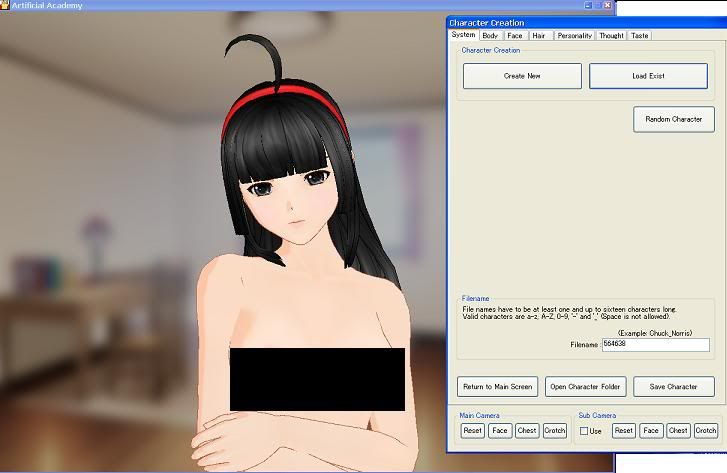This screenshot has height=473, width=727.
Task: Set Main Camera to Chest view
Action: (527, 431)
